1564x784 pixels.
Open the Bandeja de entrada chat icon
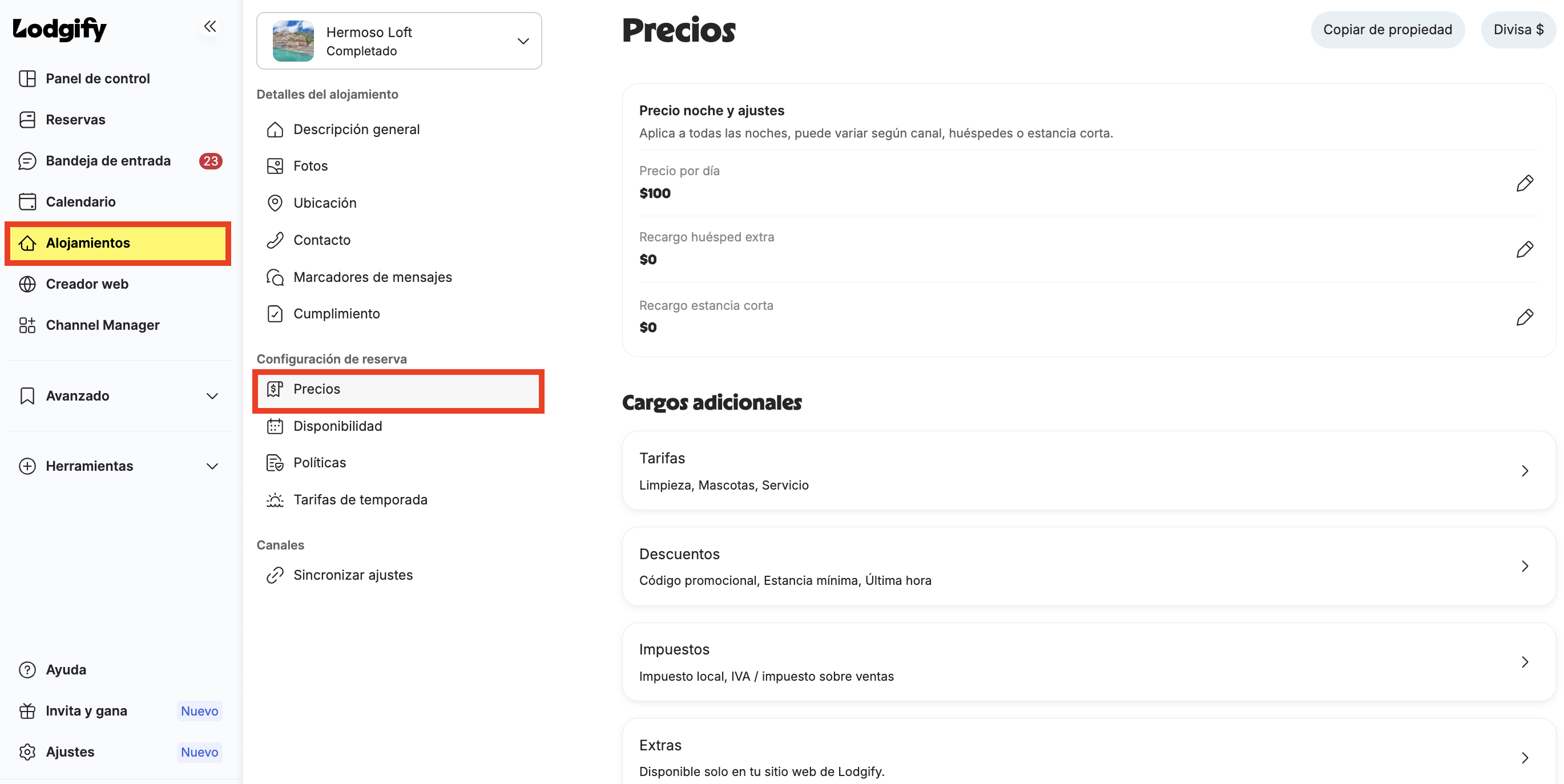27,161
